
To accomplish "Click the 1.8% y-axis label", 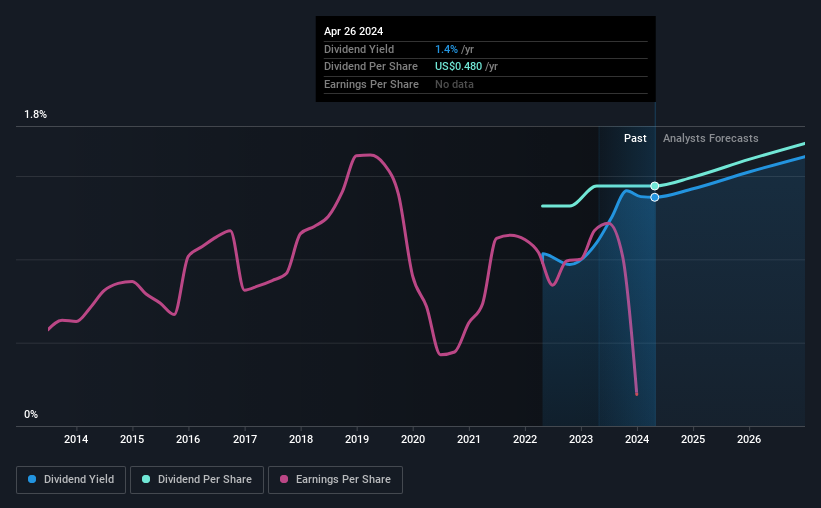I will tap(36, 114).
